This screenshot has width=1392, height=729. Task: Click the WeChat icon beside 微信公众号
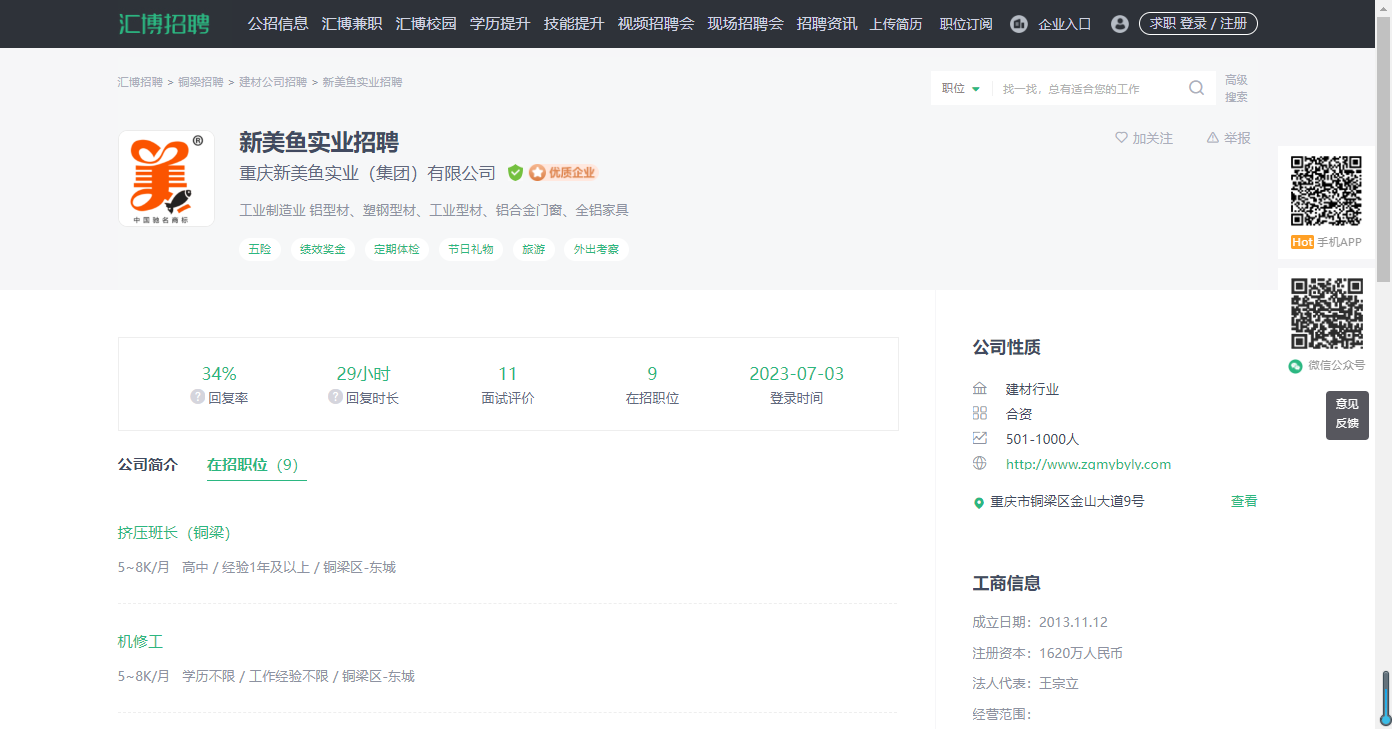tap(1295, 366)
